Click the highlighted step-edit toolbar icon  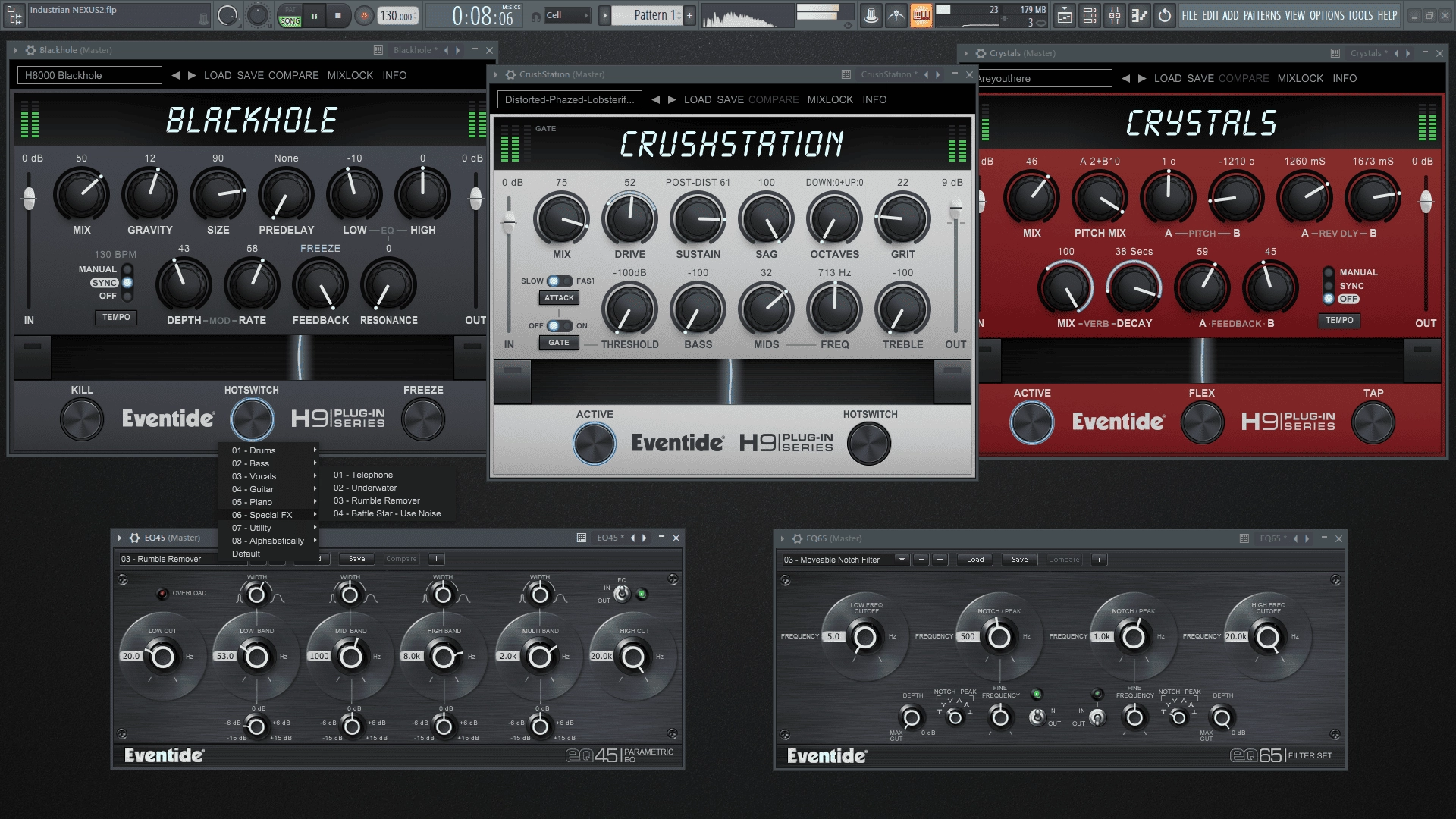point(921,15)
